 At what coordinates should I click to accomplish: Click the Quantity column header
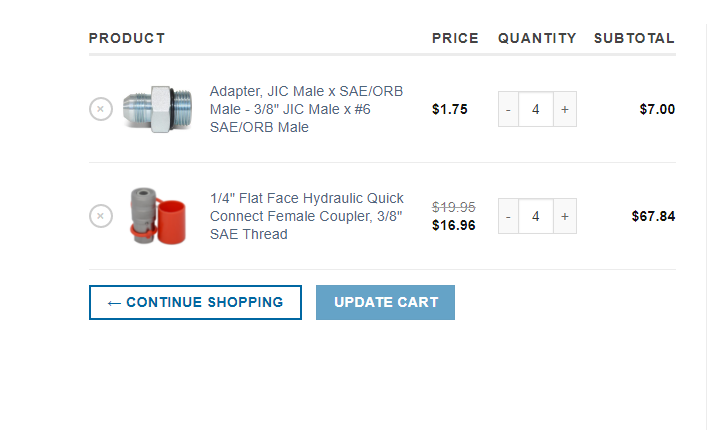(537, 38)
